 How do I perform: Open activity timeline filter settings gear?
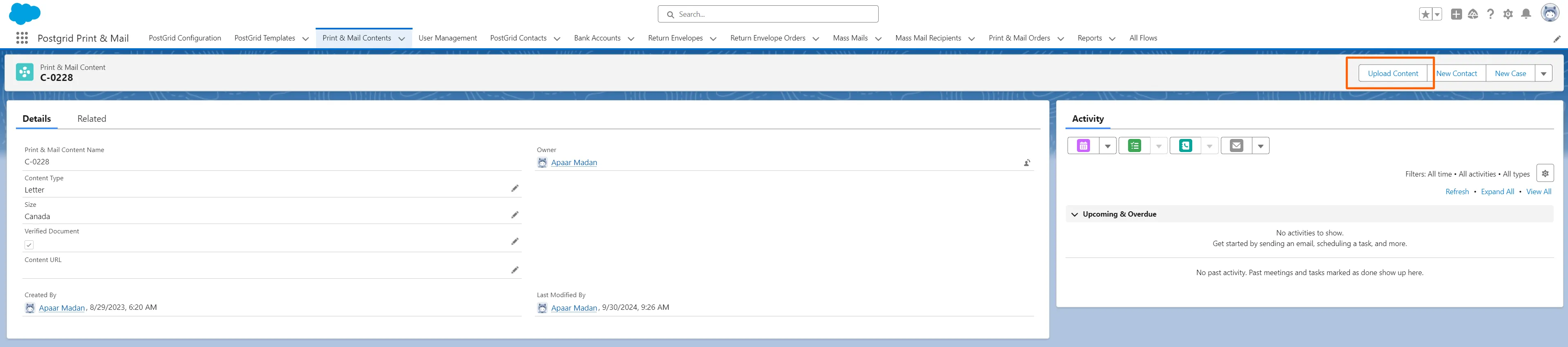point(1544,173)
